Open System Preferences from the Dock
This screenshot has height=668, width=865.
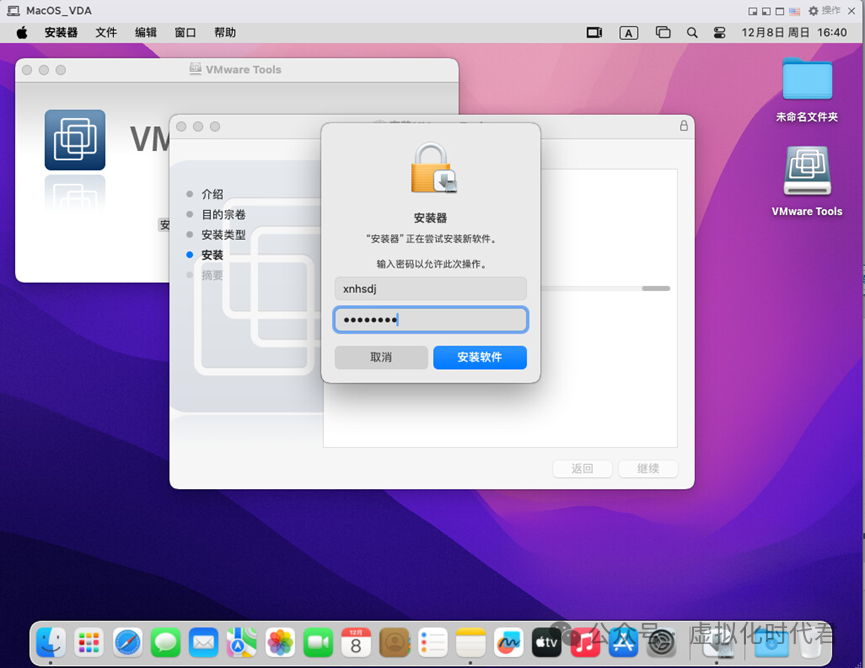point(661,642)
